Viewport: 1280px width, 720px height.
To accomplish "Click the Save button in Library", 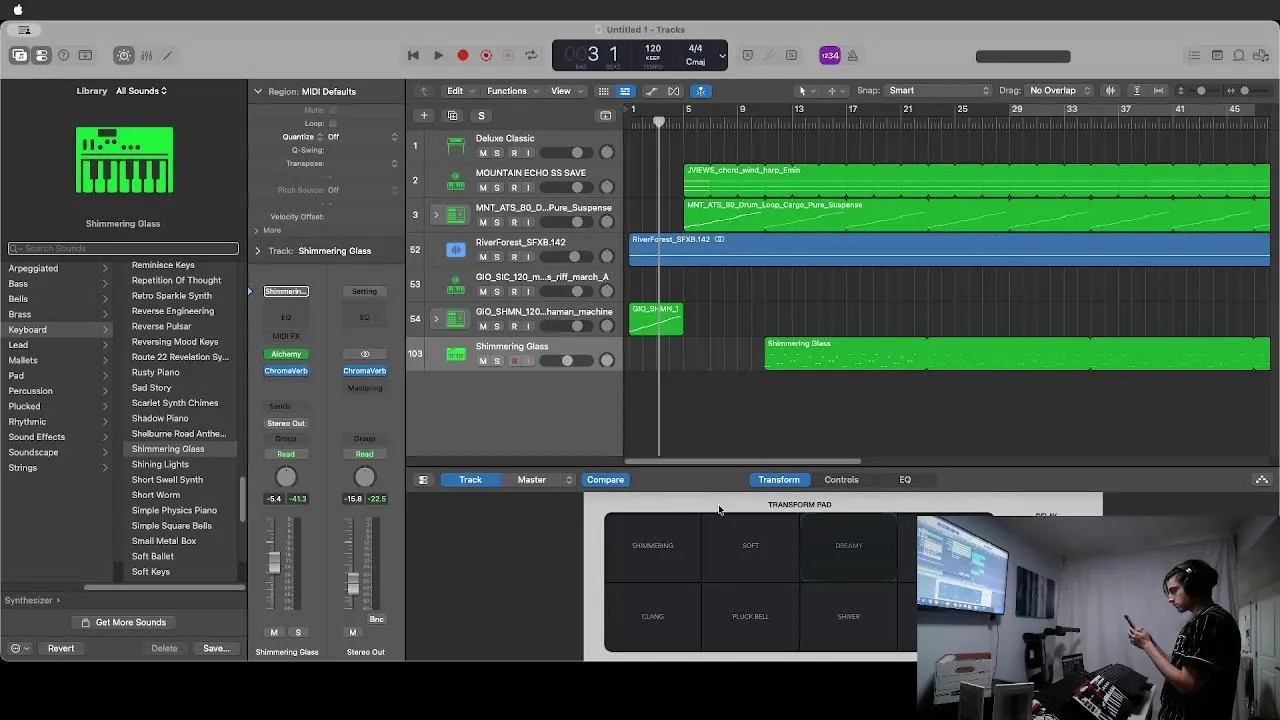I will 216,648.
